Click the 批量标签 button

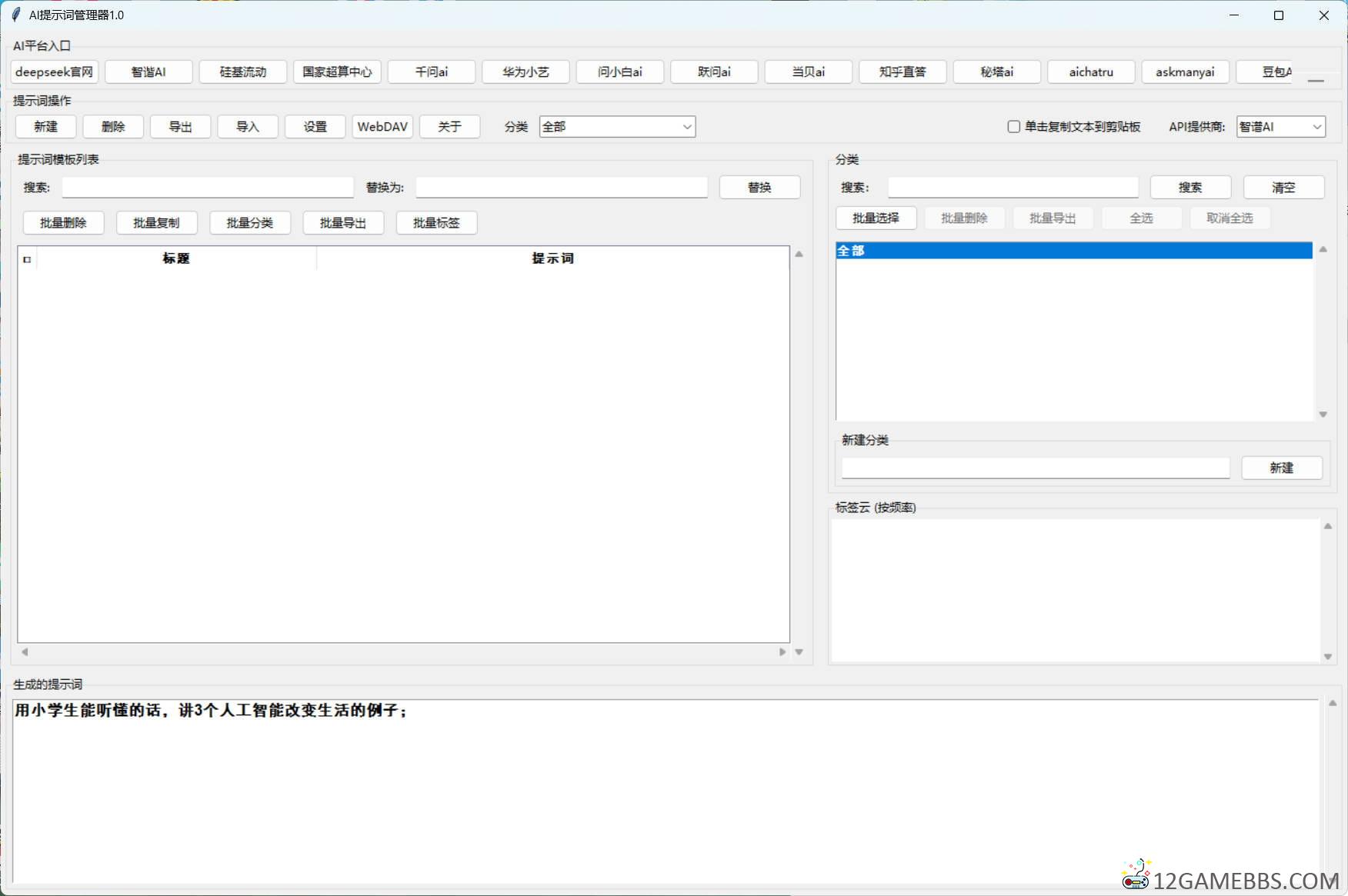[436, 222]
